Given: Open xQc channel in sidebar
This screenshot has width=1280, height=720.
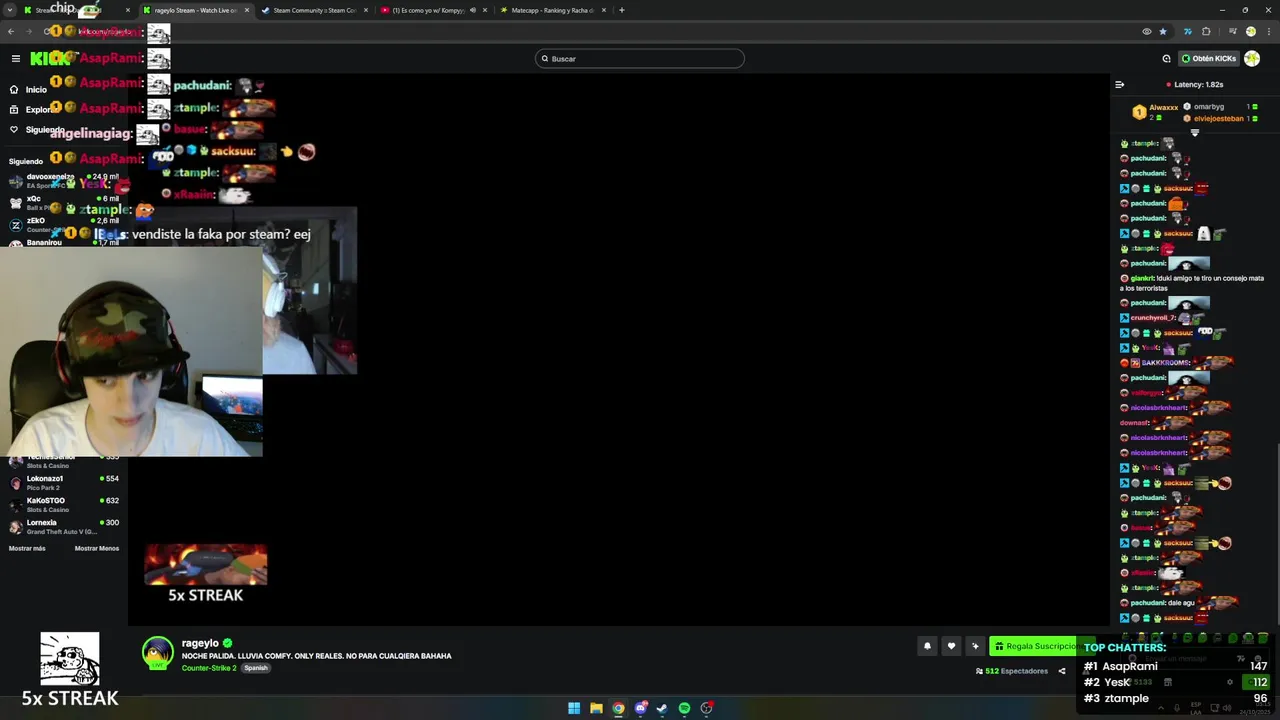Looking at the screenshot, I should coord(64,202).
